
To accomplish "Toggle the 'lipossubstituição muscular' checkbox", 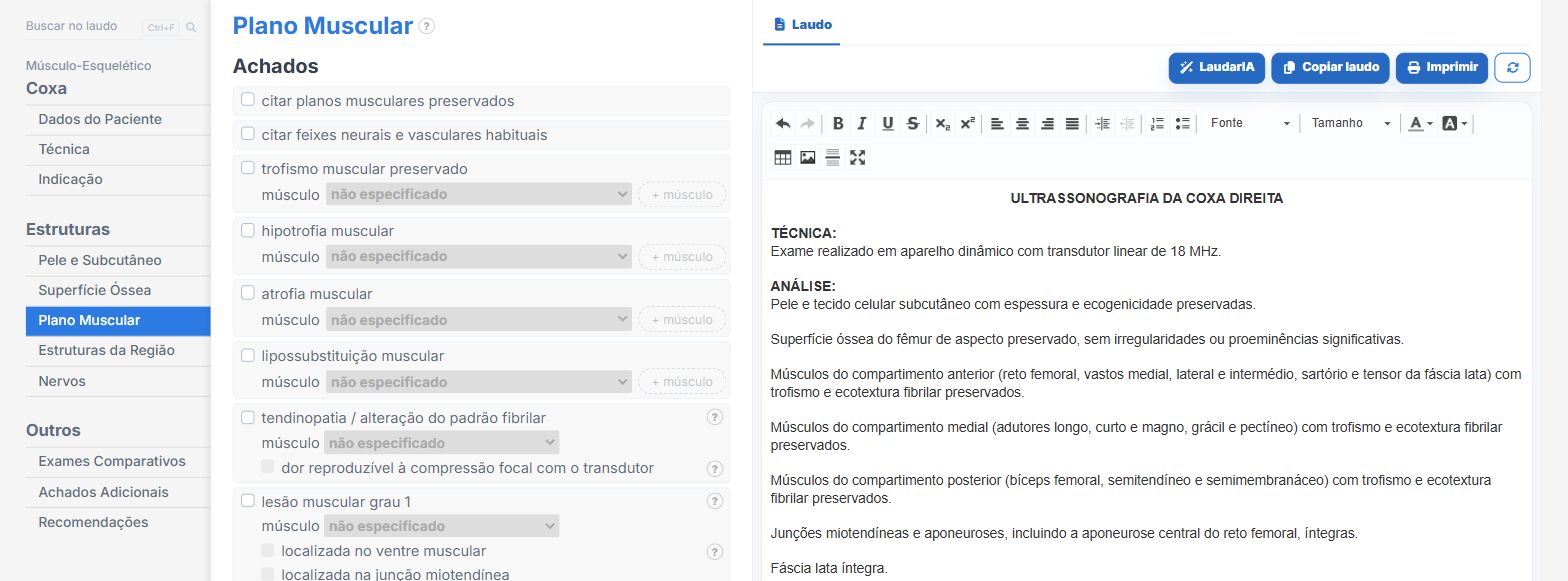I will 248,355.
